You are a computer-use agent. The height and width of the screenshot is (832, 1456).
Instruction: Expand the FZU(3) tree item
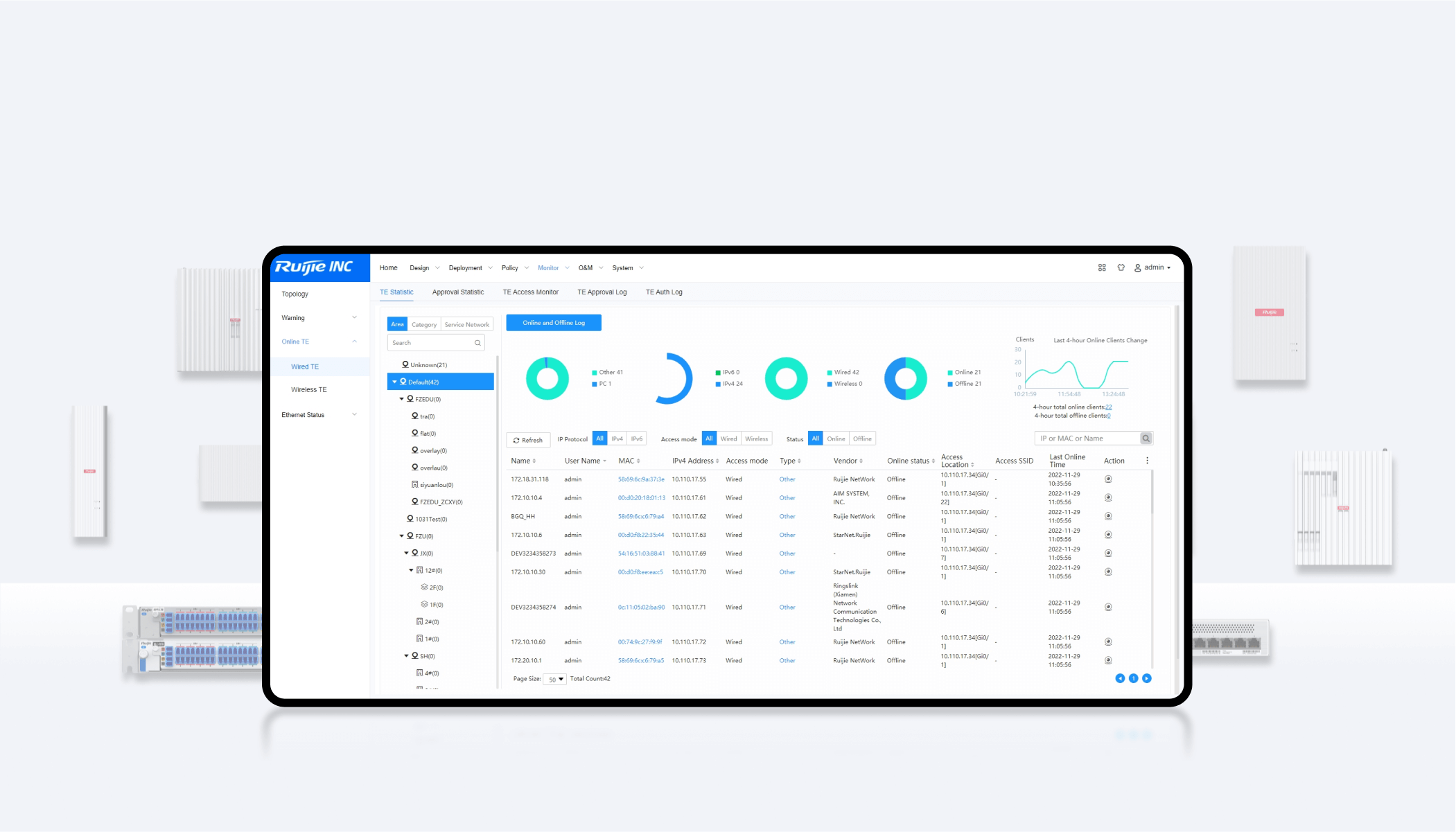401,535
